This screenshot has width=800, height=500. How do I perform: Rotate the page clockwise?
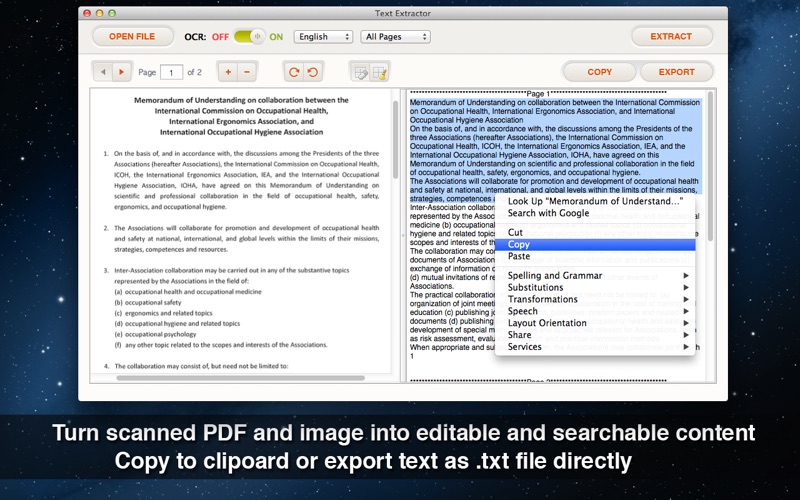[x=294, y=72]
